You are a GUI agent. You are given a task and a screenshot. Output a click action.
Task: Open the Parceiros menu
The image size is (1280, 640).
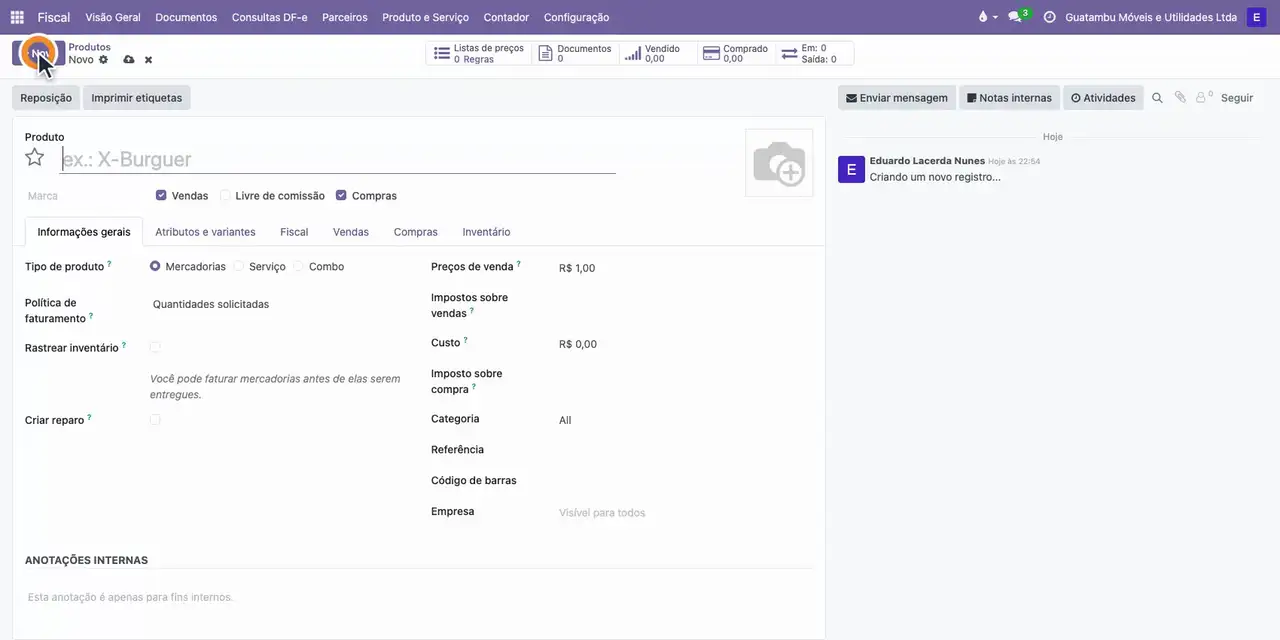(345, 17)
